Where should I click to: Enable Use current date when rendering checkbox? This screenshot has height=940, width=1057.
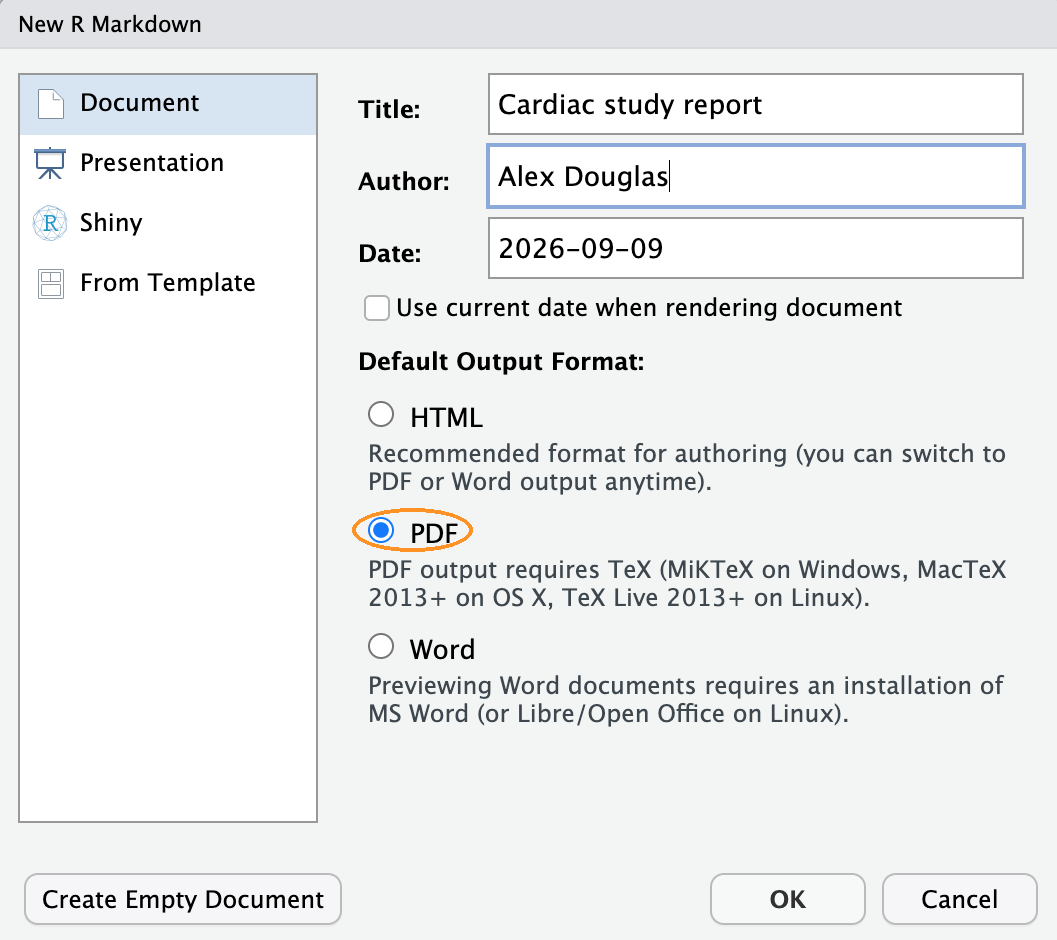click(x=377, y=308)
